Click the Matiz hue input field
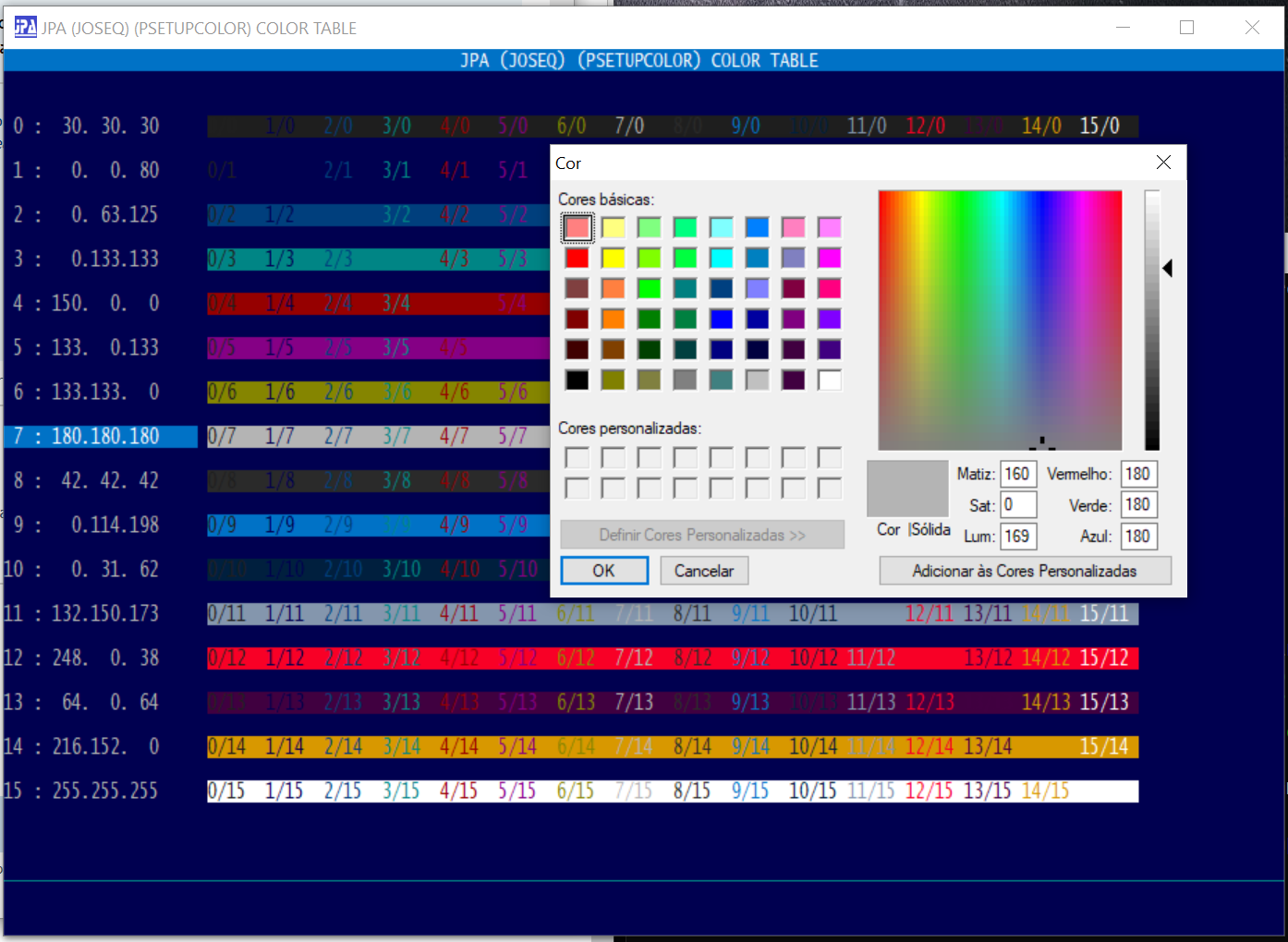Image resolution: width=1288 pixels, height=942 pixels. click(x=1017, y=475)
